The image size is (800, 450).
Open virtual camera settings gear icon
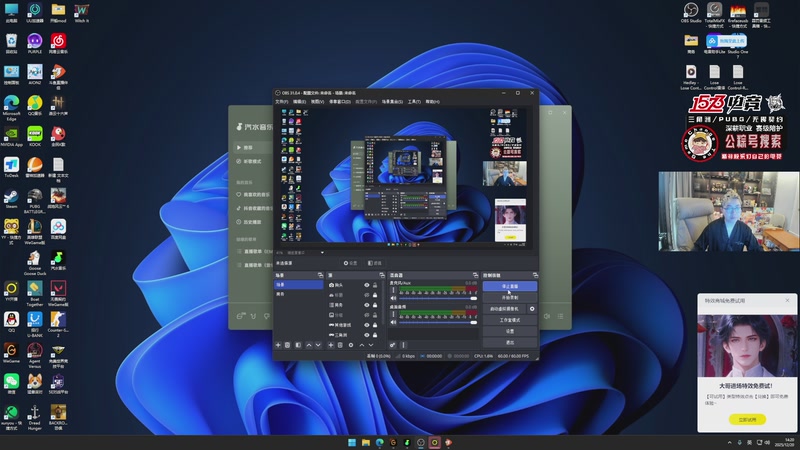532,309
